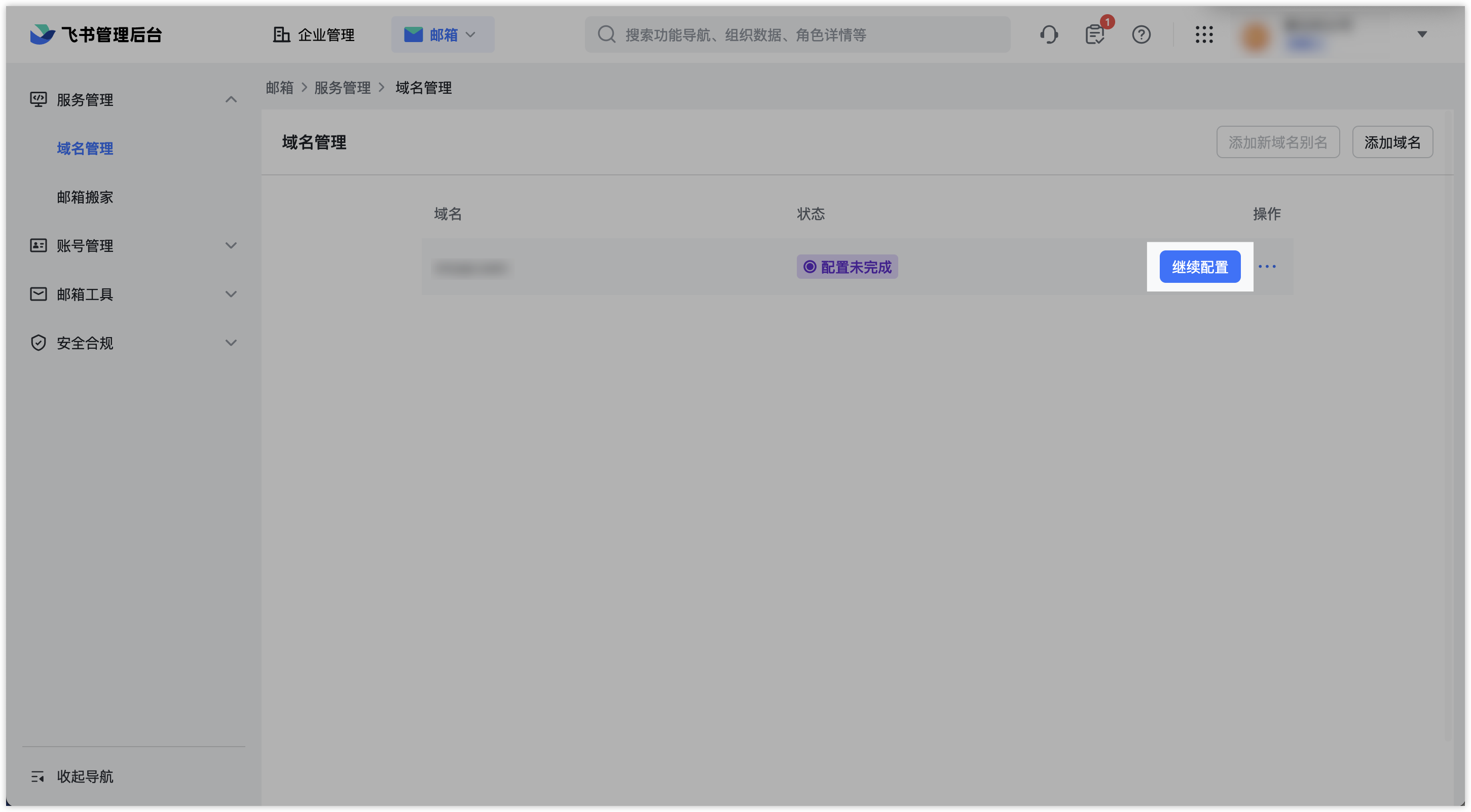
Task: Collapse the 服务管理 sidebar section
Action: [231, 100]
